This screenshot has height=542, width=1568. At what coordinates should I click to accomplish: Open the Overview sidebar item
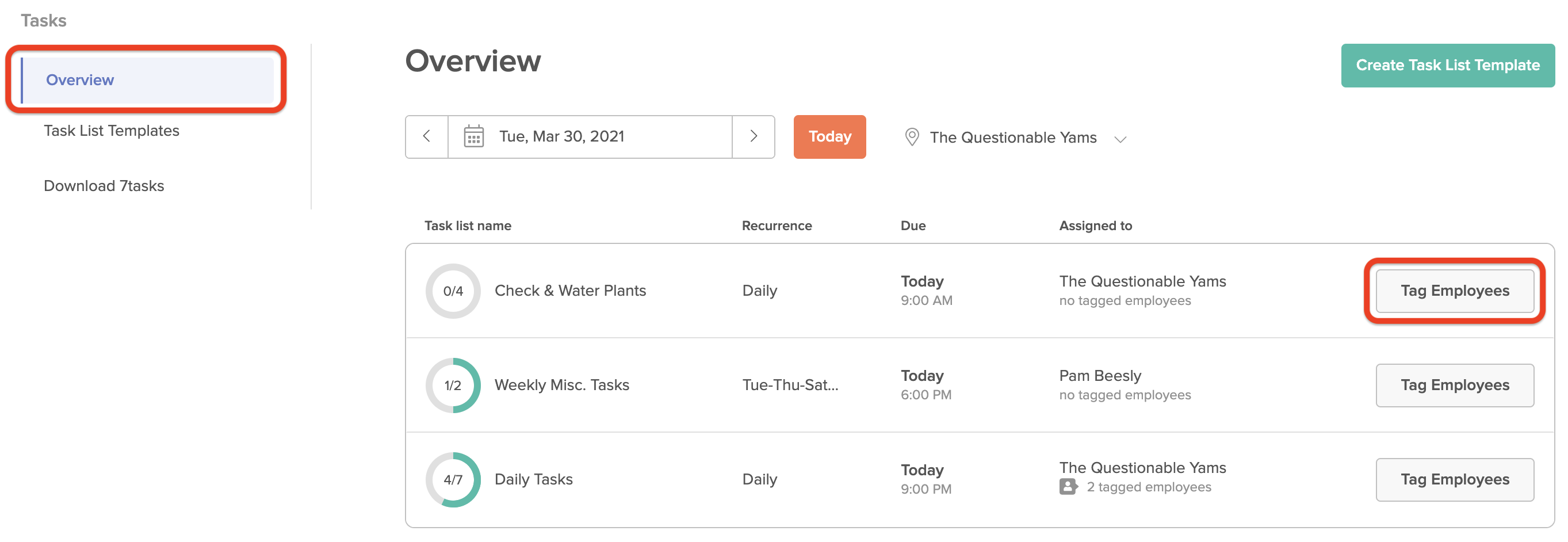point(147,80)
